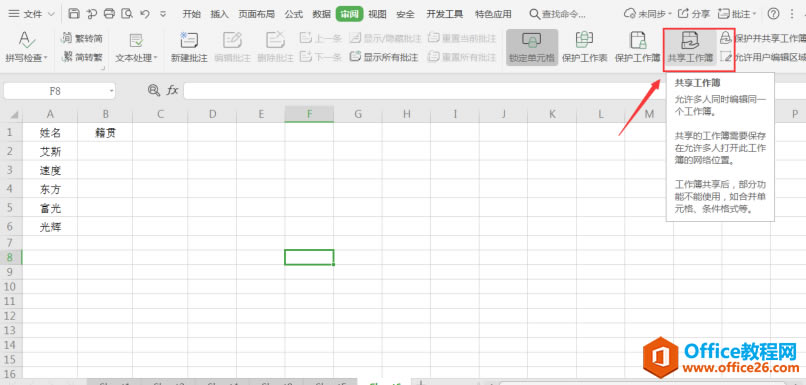Open the 批注 dropdown at top right
This screenshot has width=806, height=385.
point(738,14)
